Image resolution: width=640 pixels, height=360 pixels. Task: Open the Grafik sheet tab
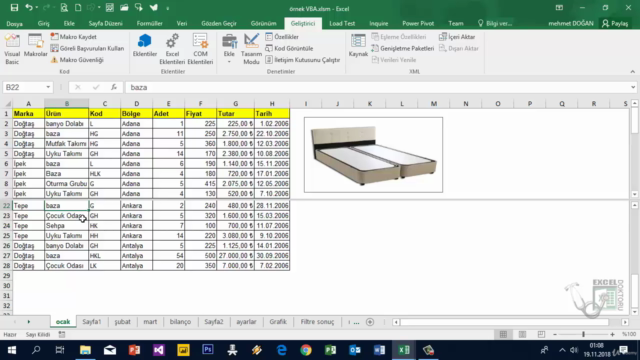click(x=278, y=322)
